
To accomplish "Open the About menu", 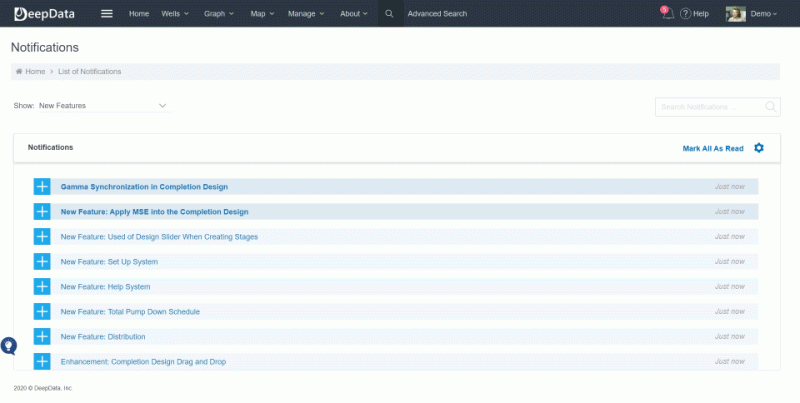I will coord(354,14).
